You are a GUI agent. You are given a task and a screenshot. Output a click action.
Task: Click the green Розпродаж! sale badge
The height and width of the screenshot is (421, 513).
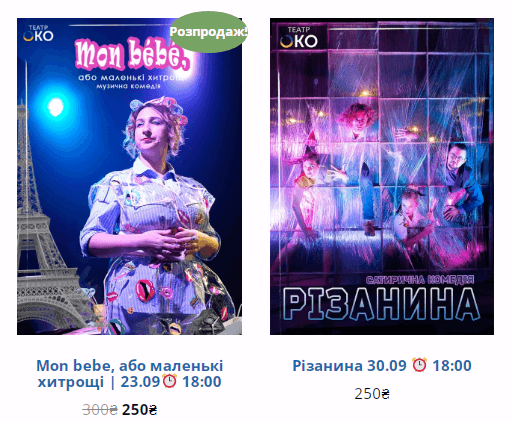point(209,32)
